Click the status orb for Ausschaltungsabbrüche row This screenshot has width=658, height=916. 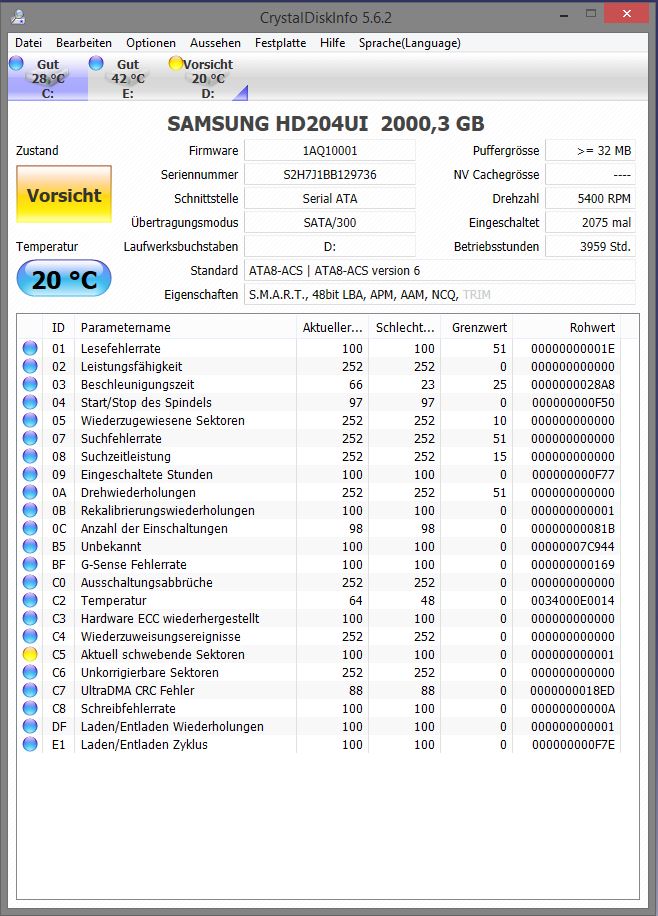click(x=30, y=582)
